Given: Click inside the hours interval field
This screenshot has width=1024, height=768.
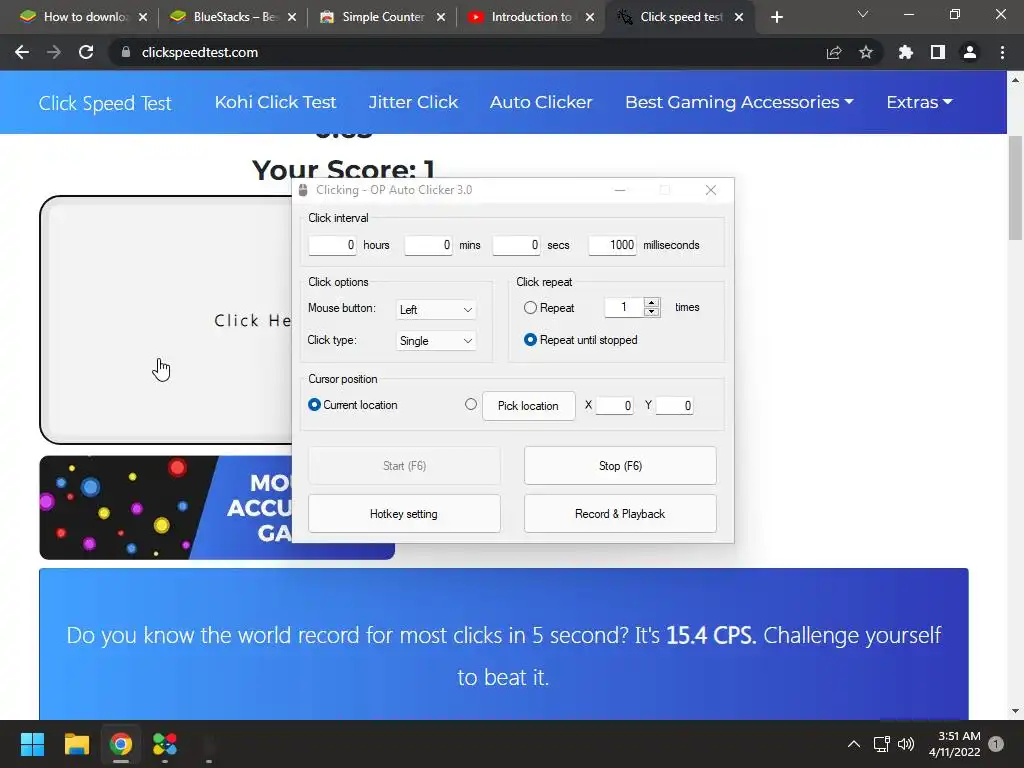Looking at the screenshot, I should click(332, 245).
